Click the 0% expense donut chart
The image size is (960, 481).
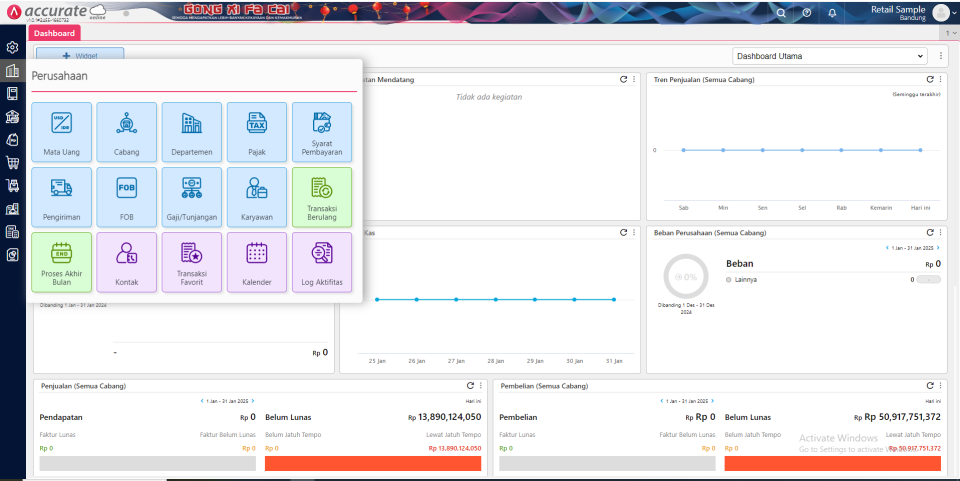tap(686, 277)
